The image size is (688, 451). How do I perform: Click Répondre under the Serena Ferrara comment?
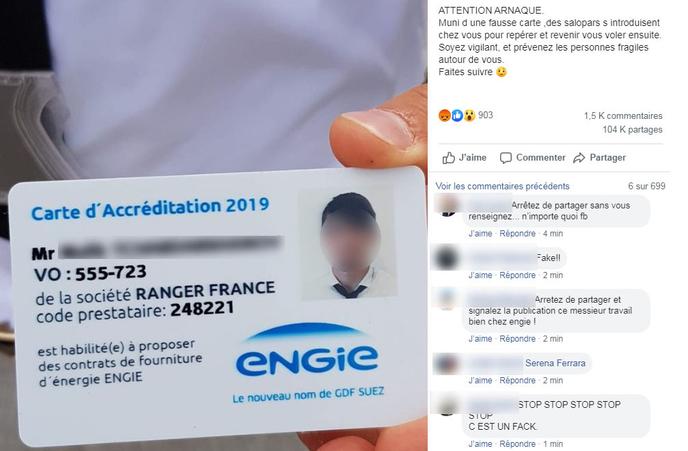[517, 380]
